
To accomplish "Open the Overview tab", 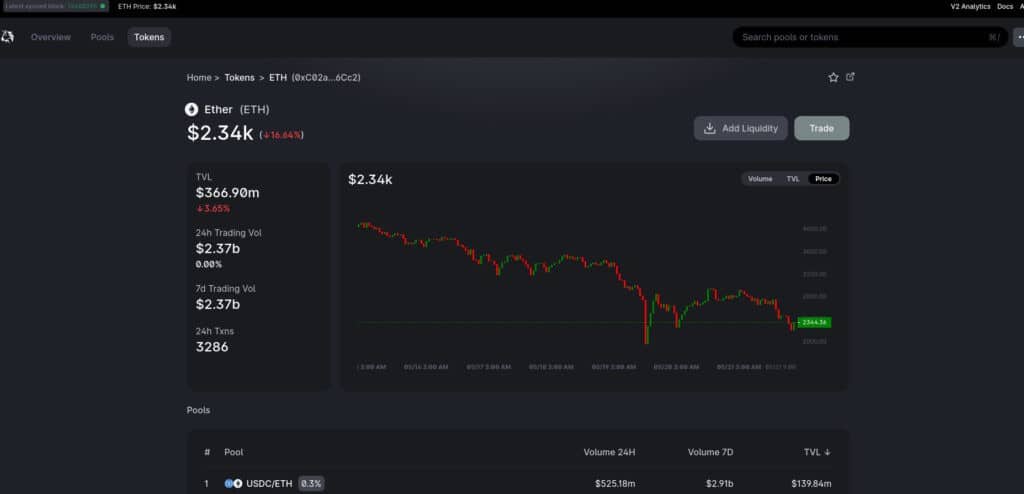I will (50, 37).
